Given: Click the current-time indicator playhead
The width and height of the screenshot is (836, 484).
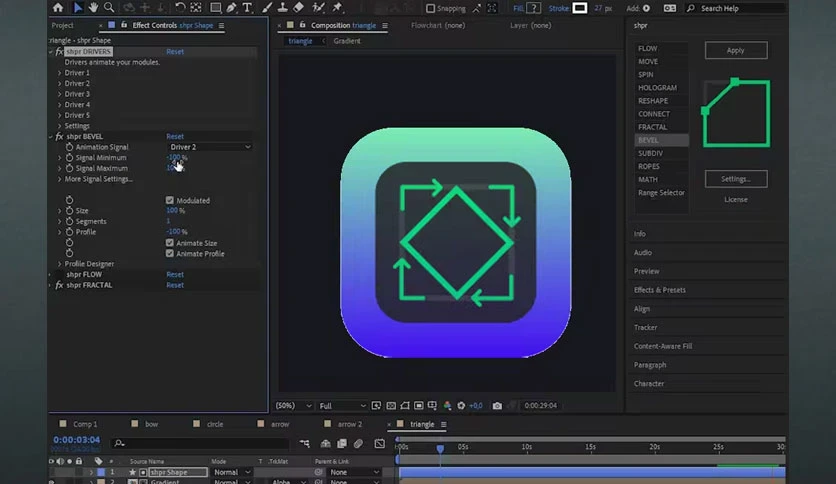Looking at the screenshot, I should [x=440, y=449].
